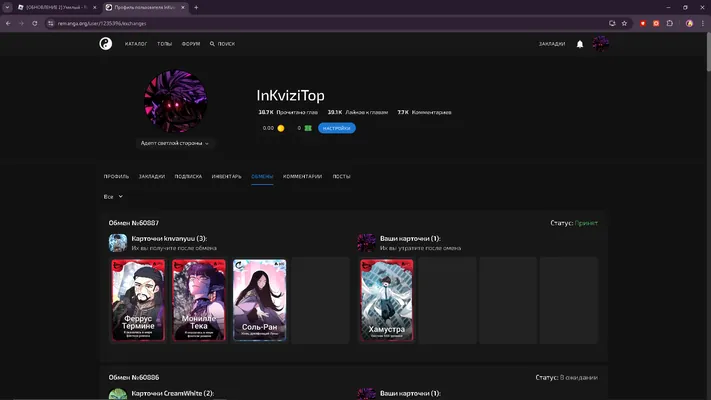Screen dimensions: 711x400
Task: Open the ЗАКЛАДКИ profile tab
Action: pyautogui.click(x=152, y=176)
